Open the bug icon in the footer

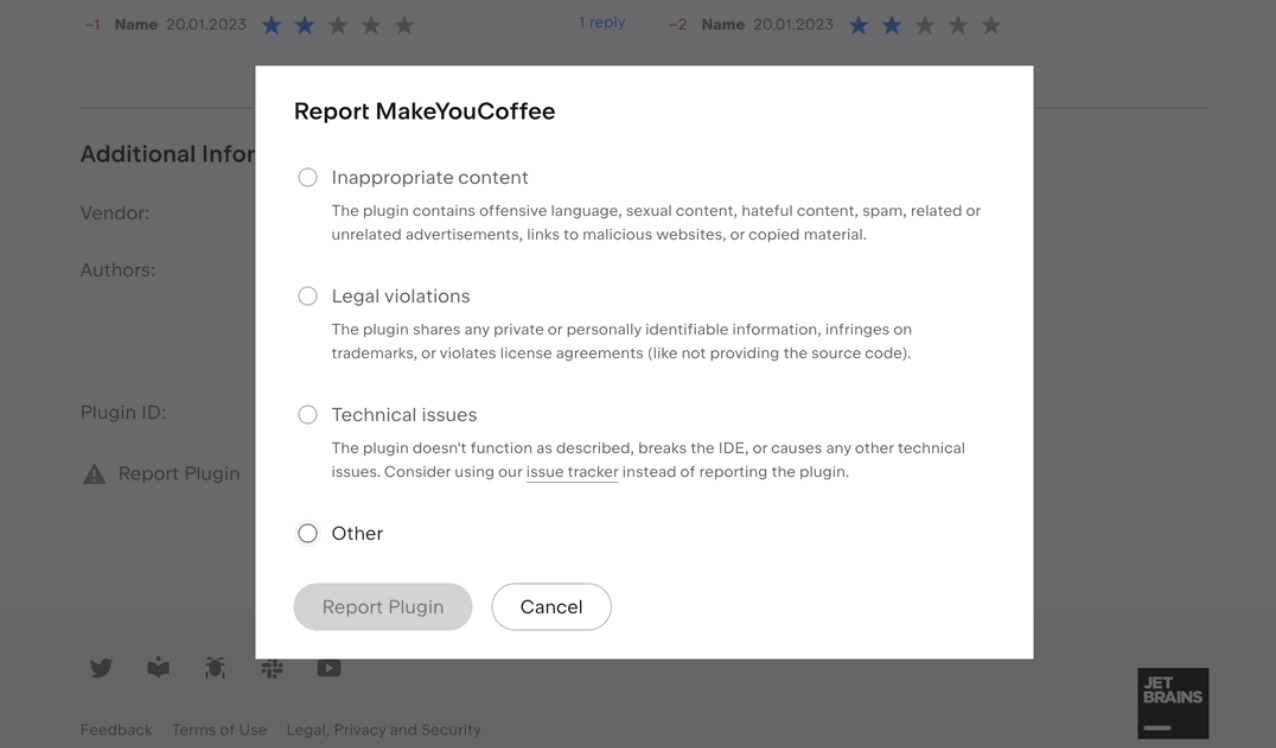pyautogui.click(x=215, y=668)
